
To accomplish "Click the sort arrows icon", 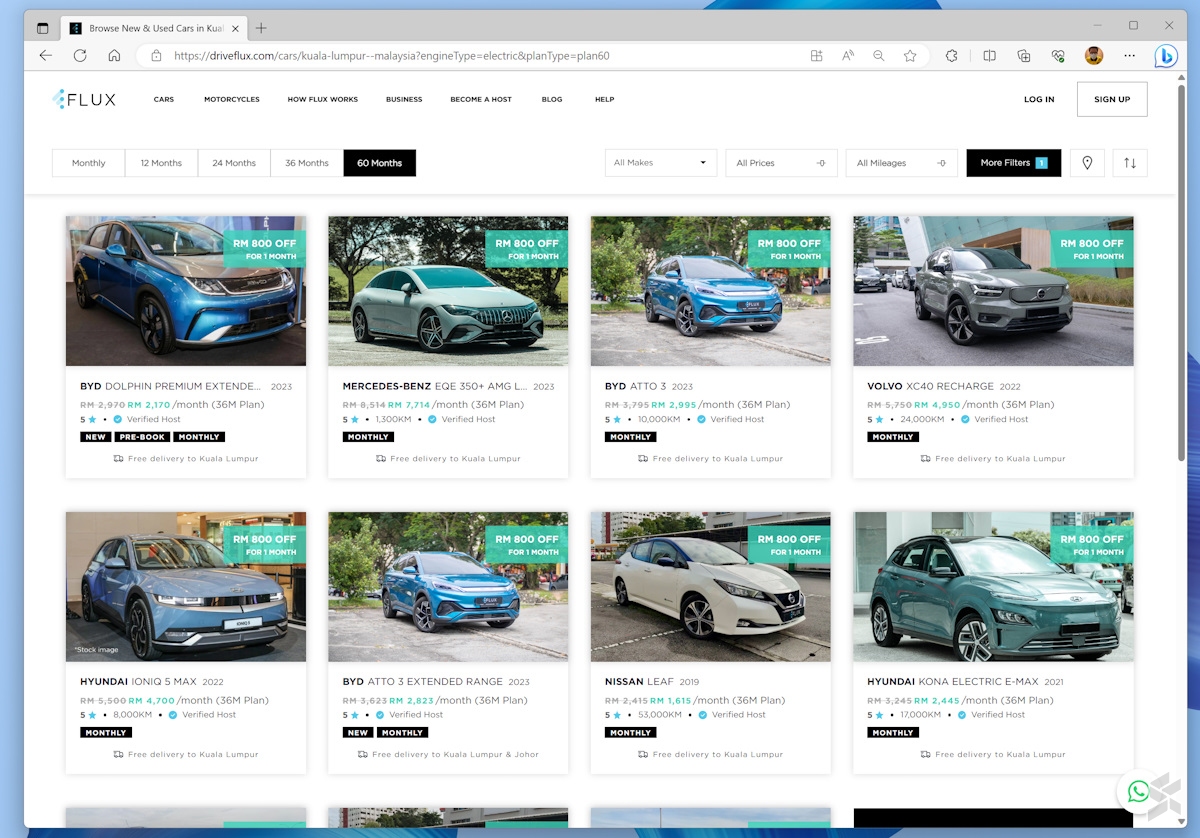I will 1130,162.
